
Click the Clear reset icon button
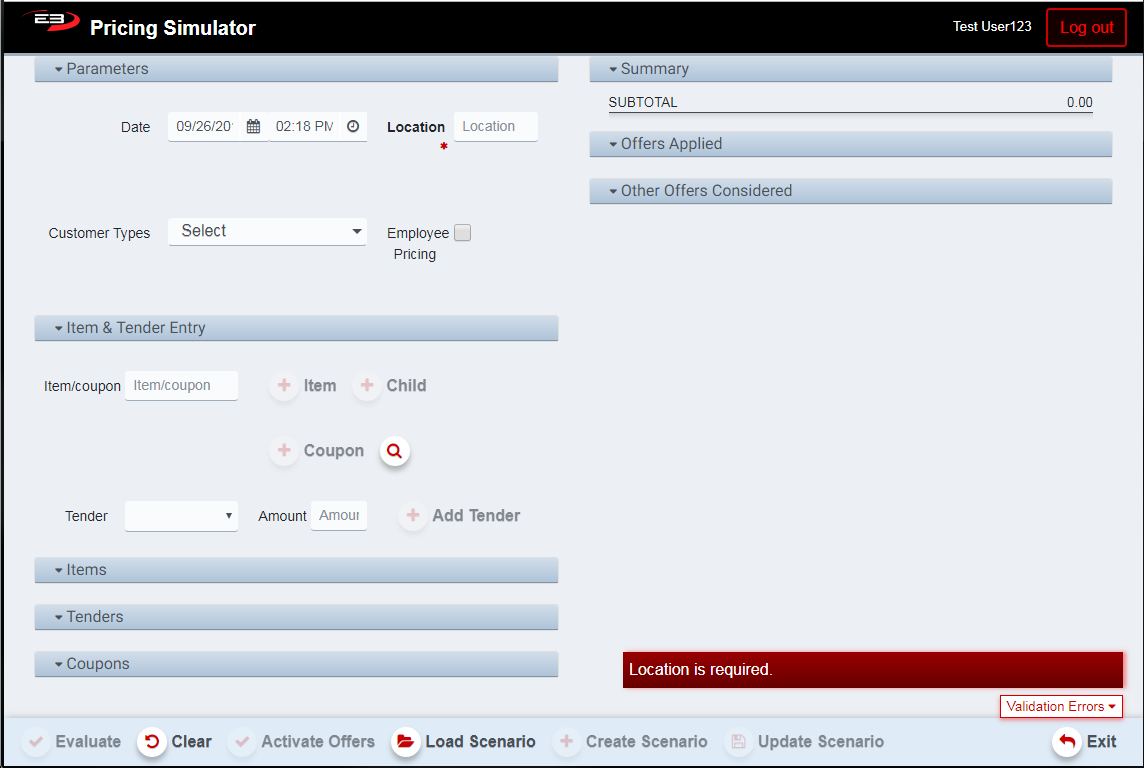point(152,742)
